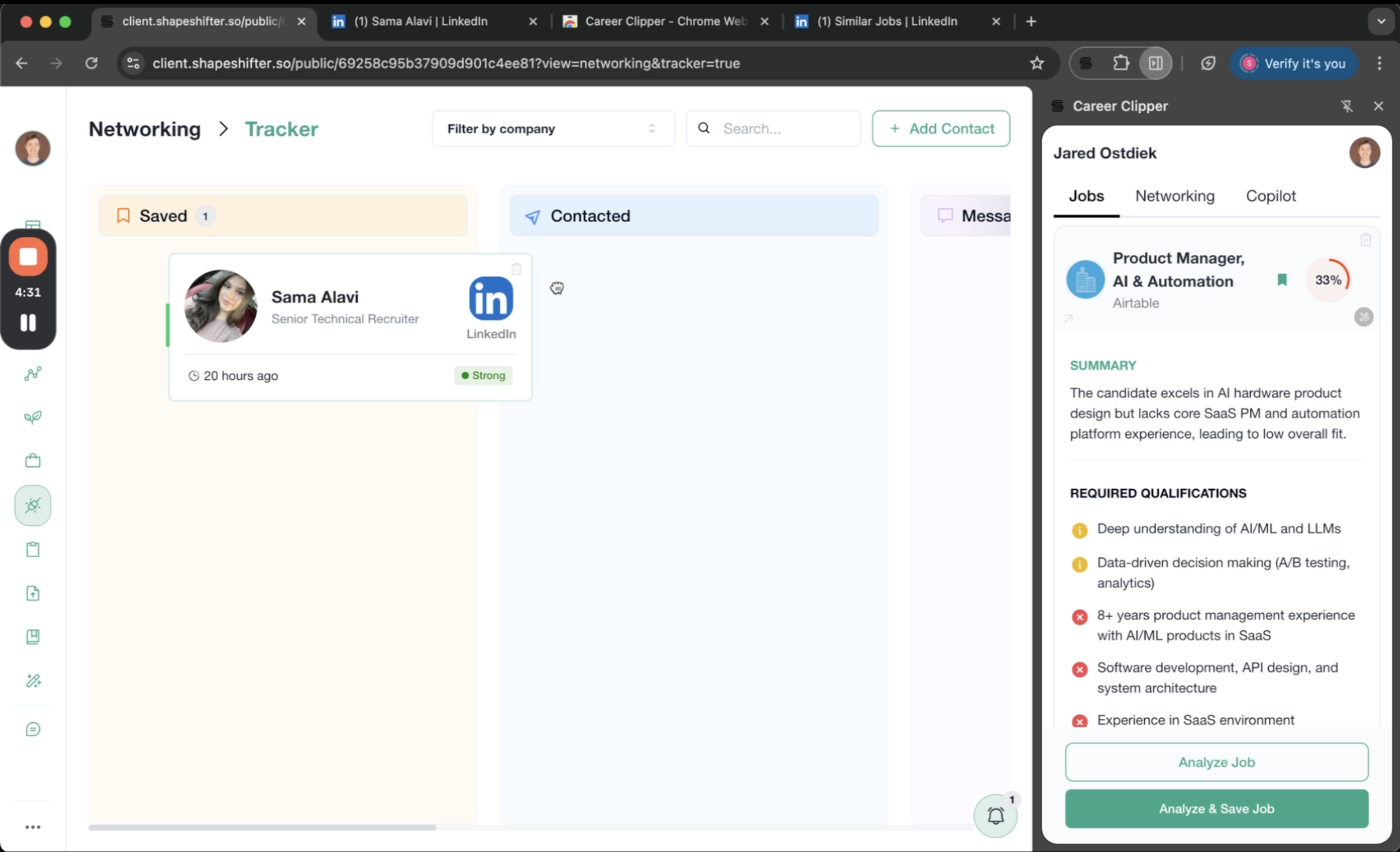The width and height of the screenshot is (1400, 852).
Task: Switch to the Networking tab in Career Clipper
Action: 1174,196
